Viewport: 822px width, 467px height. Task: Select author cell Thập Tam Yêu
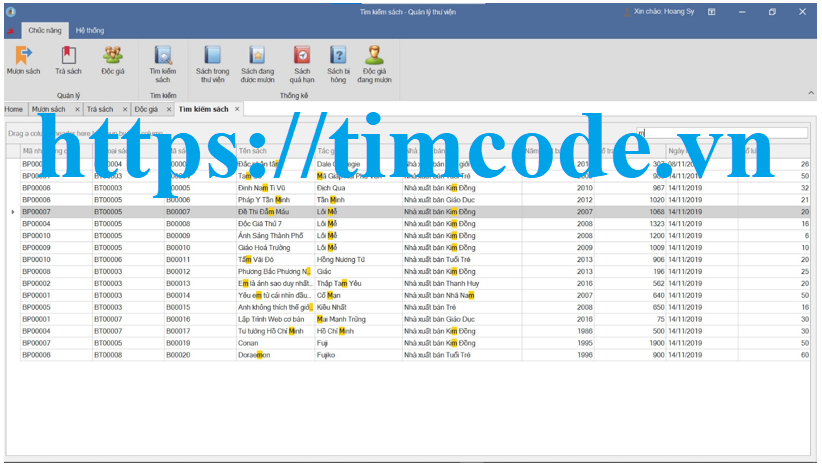(359, 283)
